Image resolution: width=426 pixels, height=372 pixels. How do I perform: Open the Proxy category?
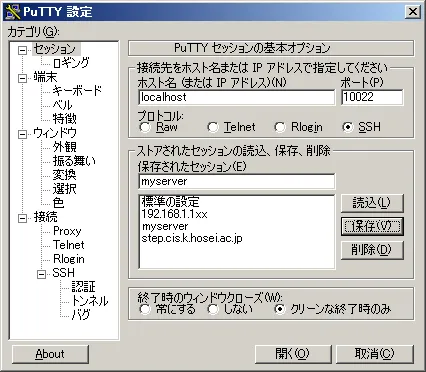pyautogui.click(x=67, y=231)
